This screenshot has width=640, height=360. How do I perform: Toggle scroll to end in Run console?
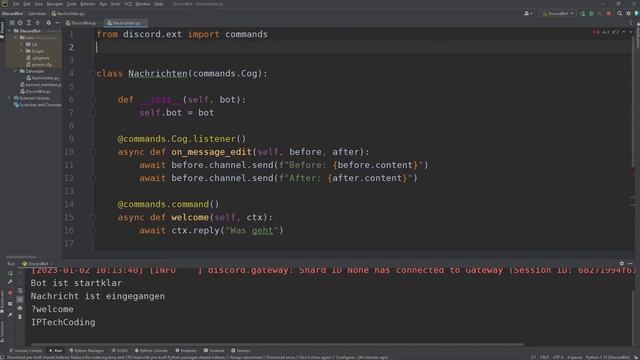[x=20, y=299]
